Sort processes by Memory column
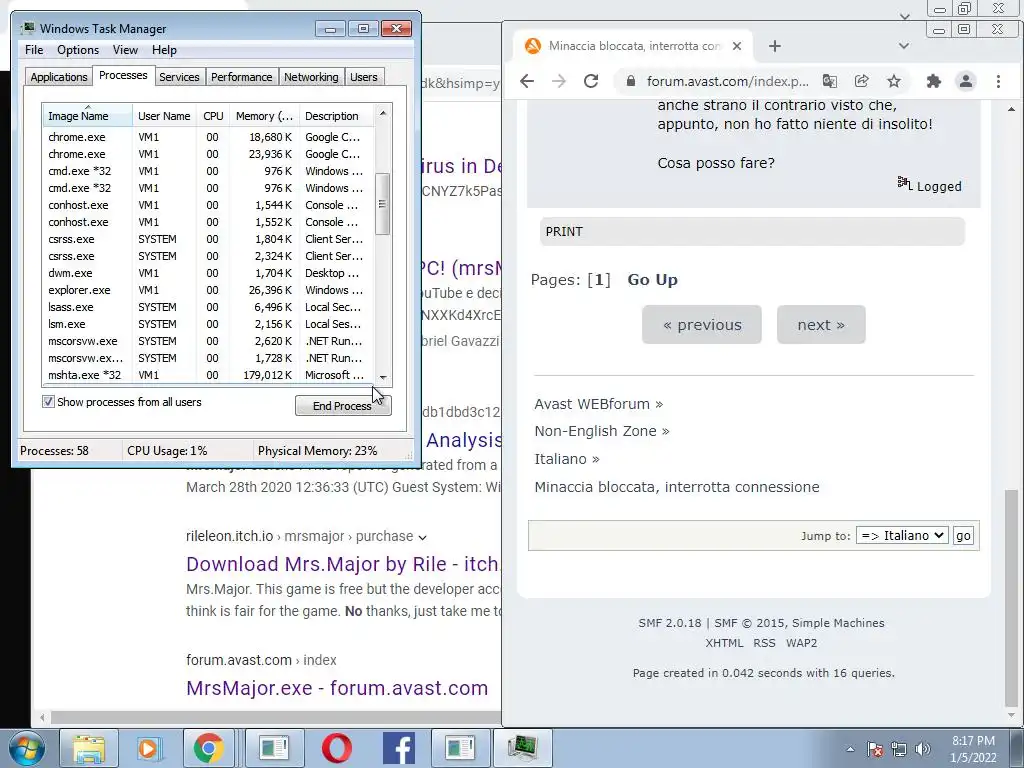This screenshot has width=1024, height=768. click(264, 116)
